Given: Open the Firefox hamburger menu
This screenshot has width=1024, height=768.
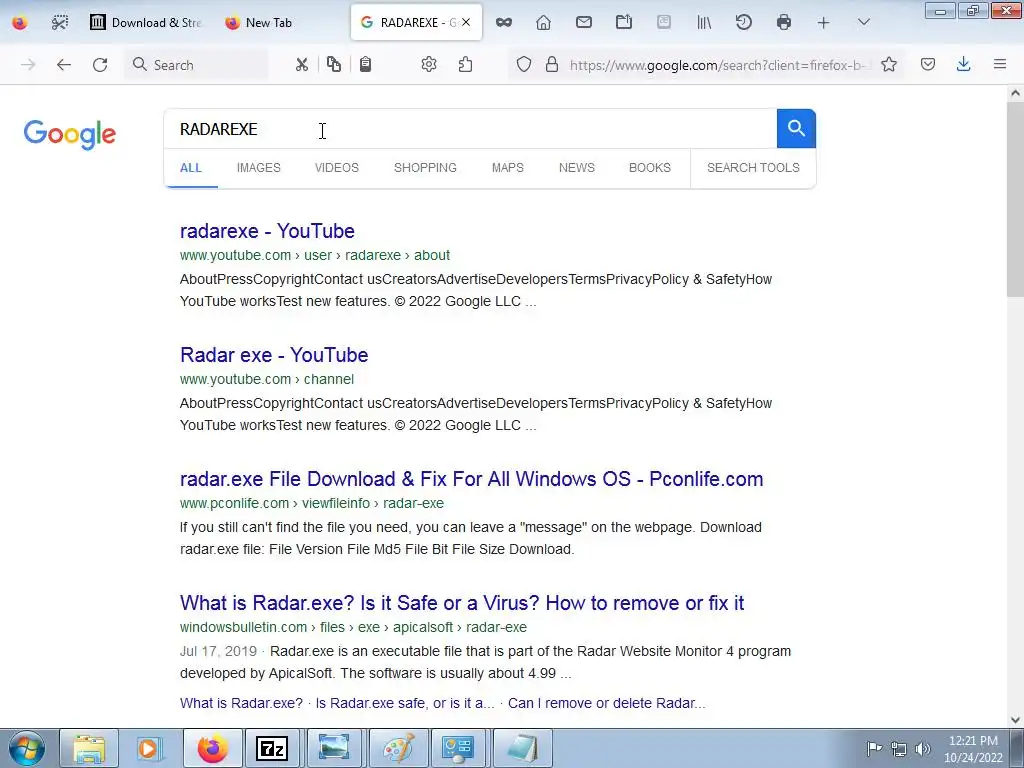Looking at the screenshot, I should click(x=1000, y=64).
